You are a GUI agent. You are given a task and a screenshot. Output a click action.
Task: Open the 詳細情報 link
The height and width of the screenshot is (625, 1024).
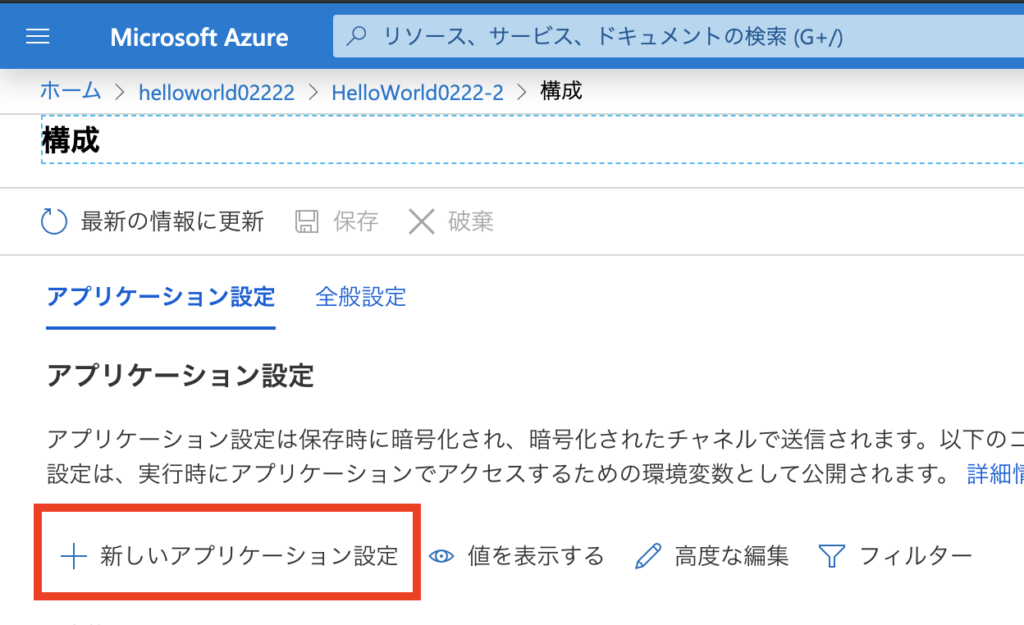[995, 474]
